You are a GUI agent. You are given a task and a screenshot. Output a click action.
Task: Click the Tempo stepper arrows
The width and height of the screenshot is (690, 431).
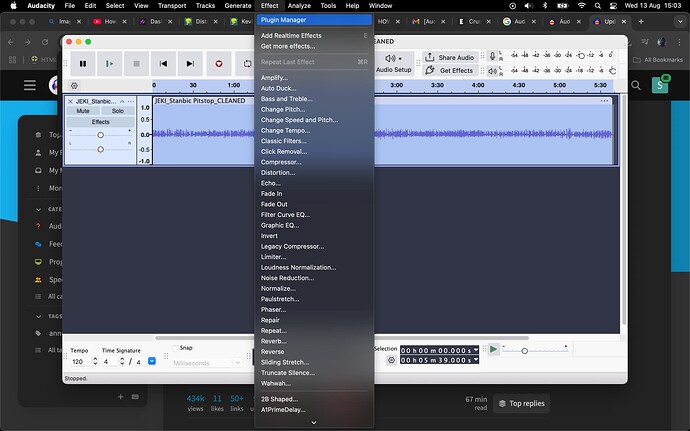pos(95,361)
